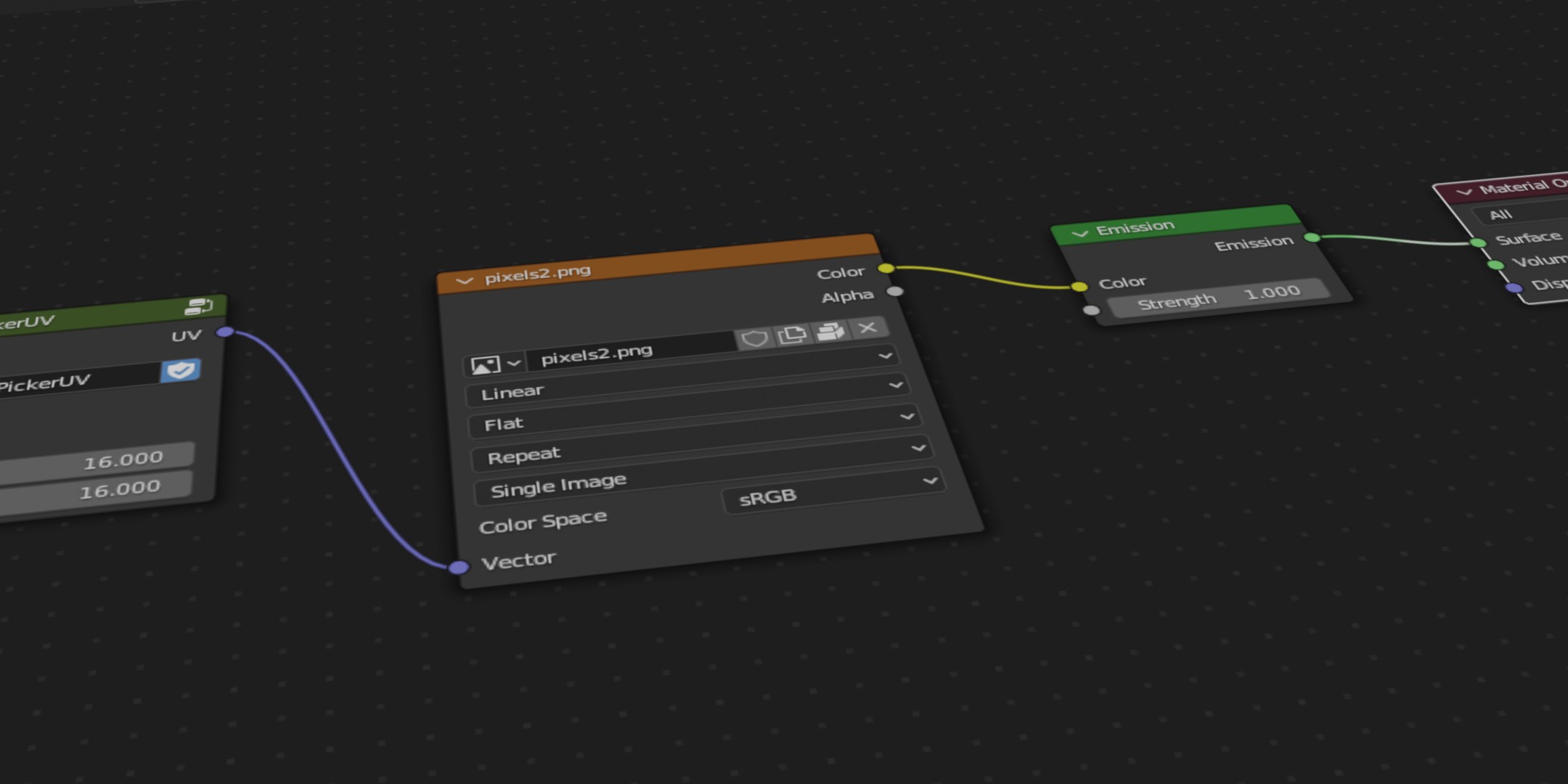This screenshot has width=1568, height=784.
Task: Click the lower 16.000 value field
Action: [95, 494]
